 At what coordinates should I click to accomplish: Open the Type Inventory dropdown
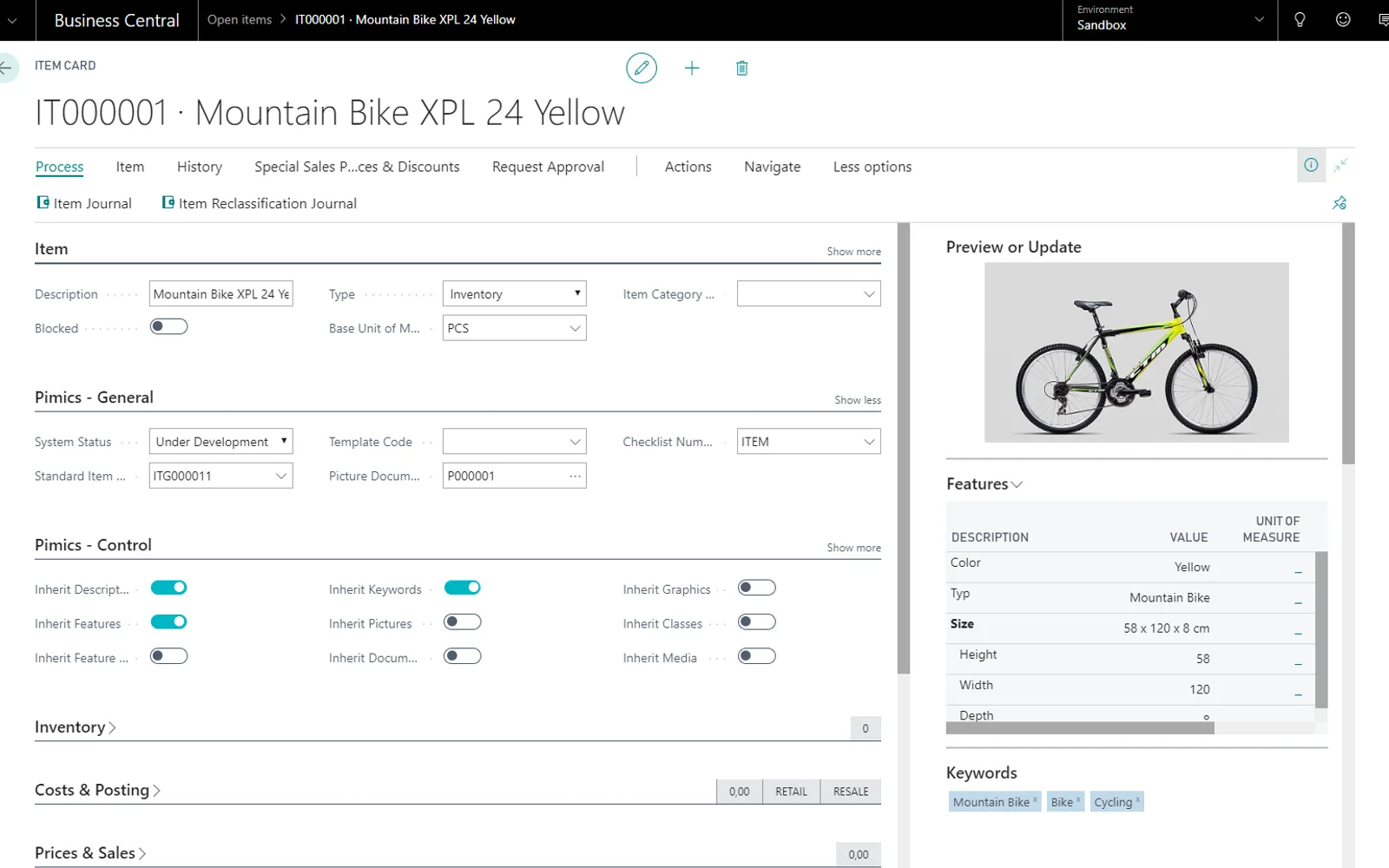514,293
